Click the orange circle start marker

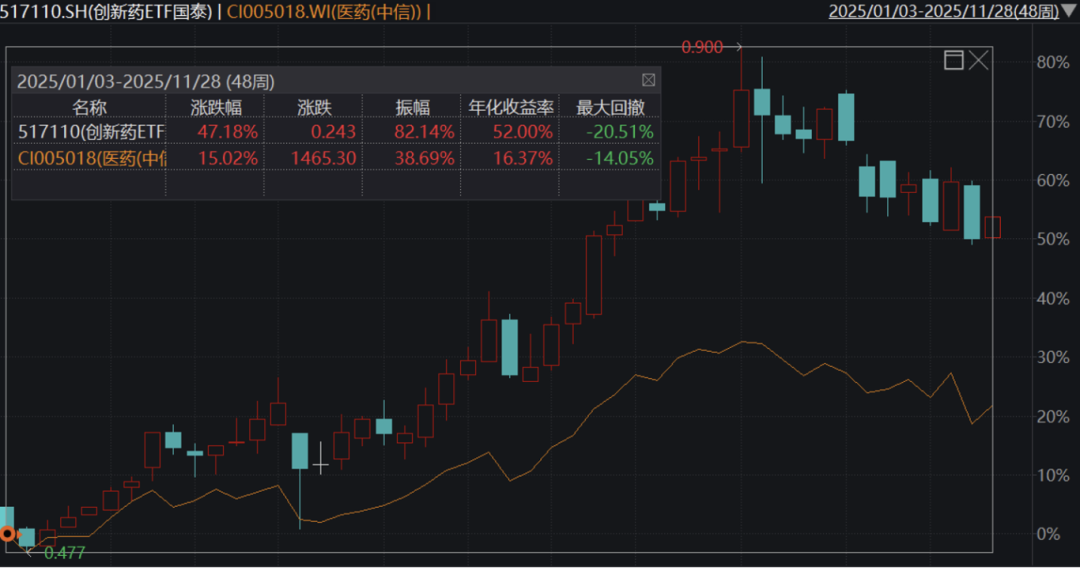coord(8,534)
